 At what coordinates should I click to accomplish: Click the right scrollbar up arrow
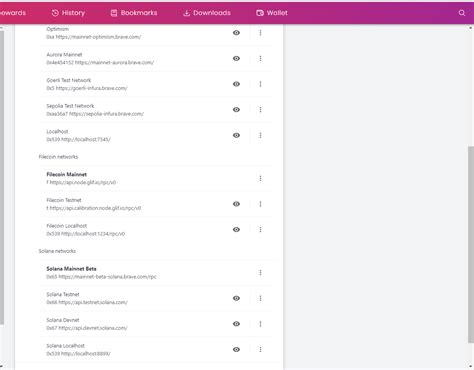coord(470,28)
